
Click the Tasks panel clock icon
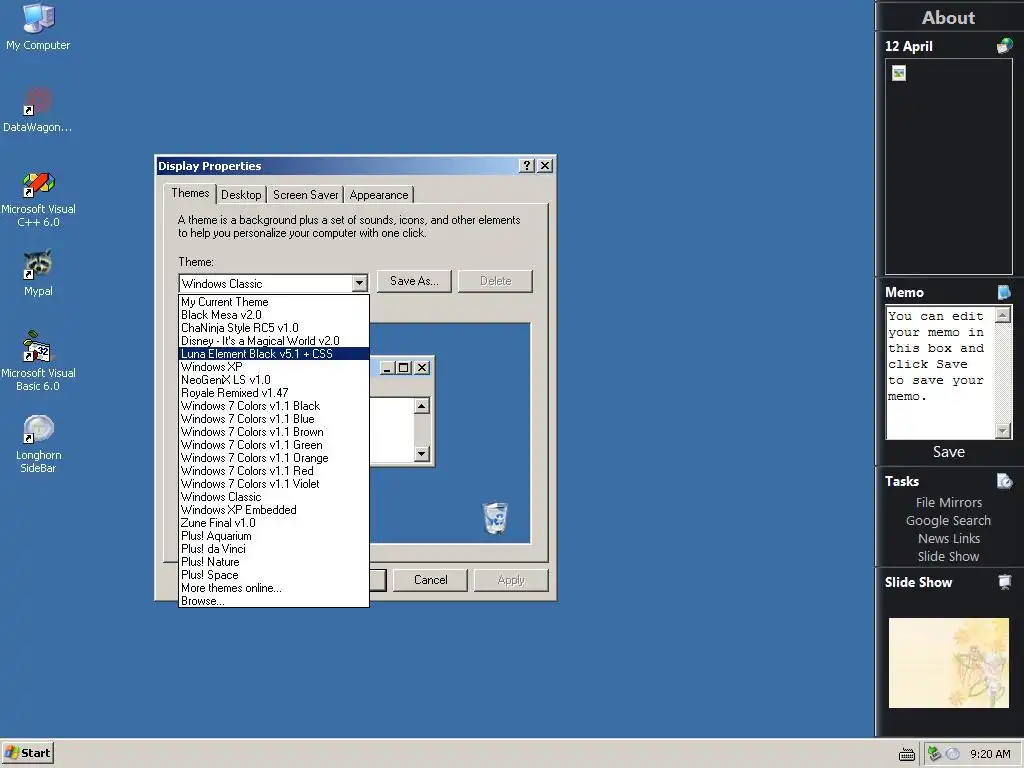(1004, 481)
